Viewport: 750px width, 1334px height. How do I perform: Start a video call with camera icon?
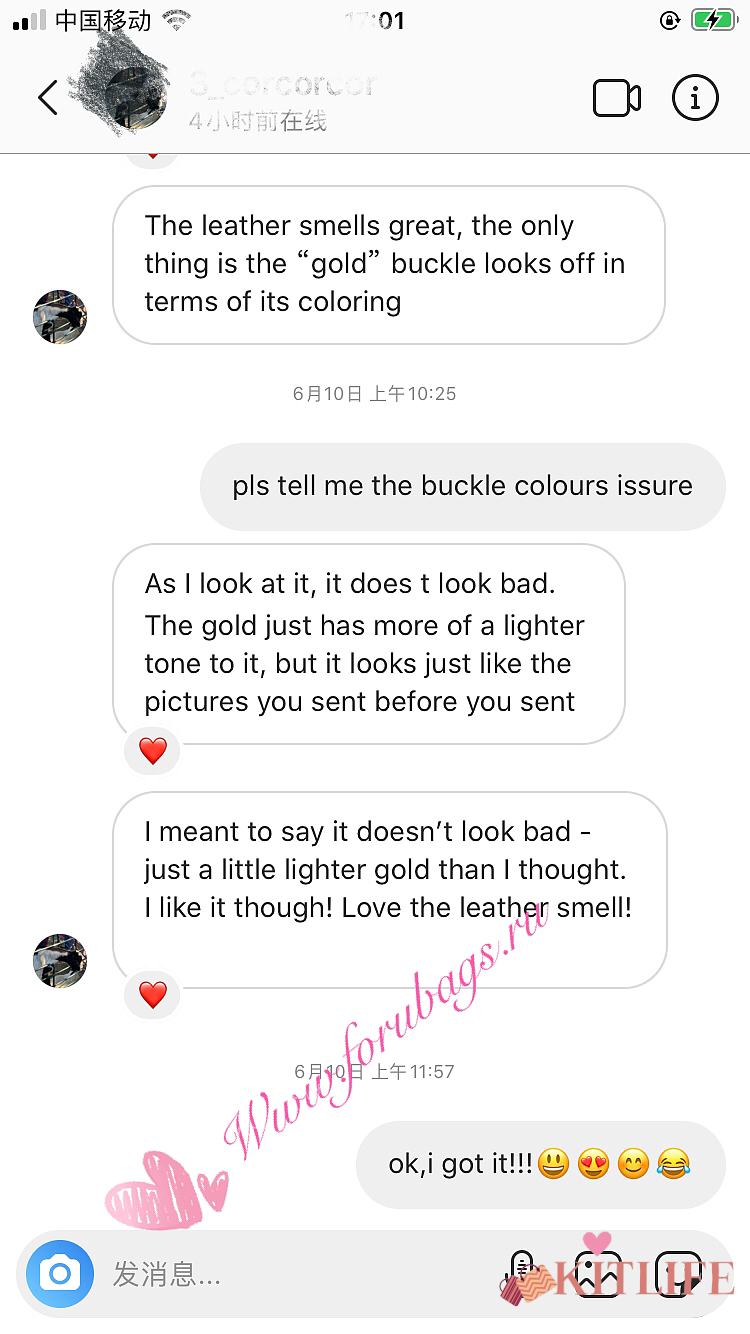click(616, 98)
